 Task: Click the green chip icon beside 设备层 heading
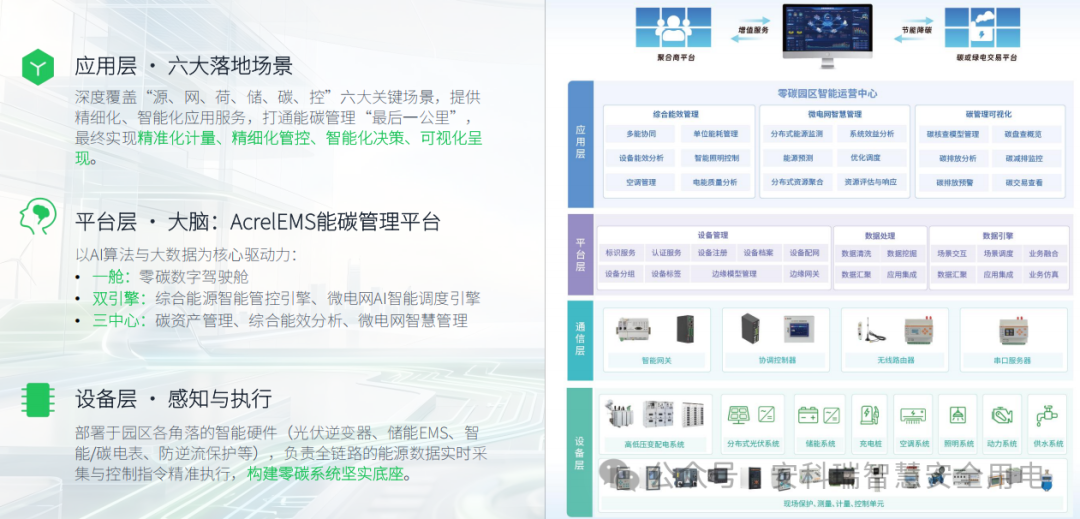tap(37, 400)
